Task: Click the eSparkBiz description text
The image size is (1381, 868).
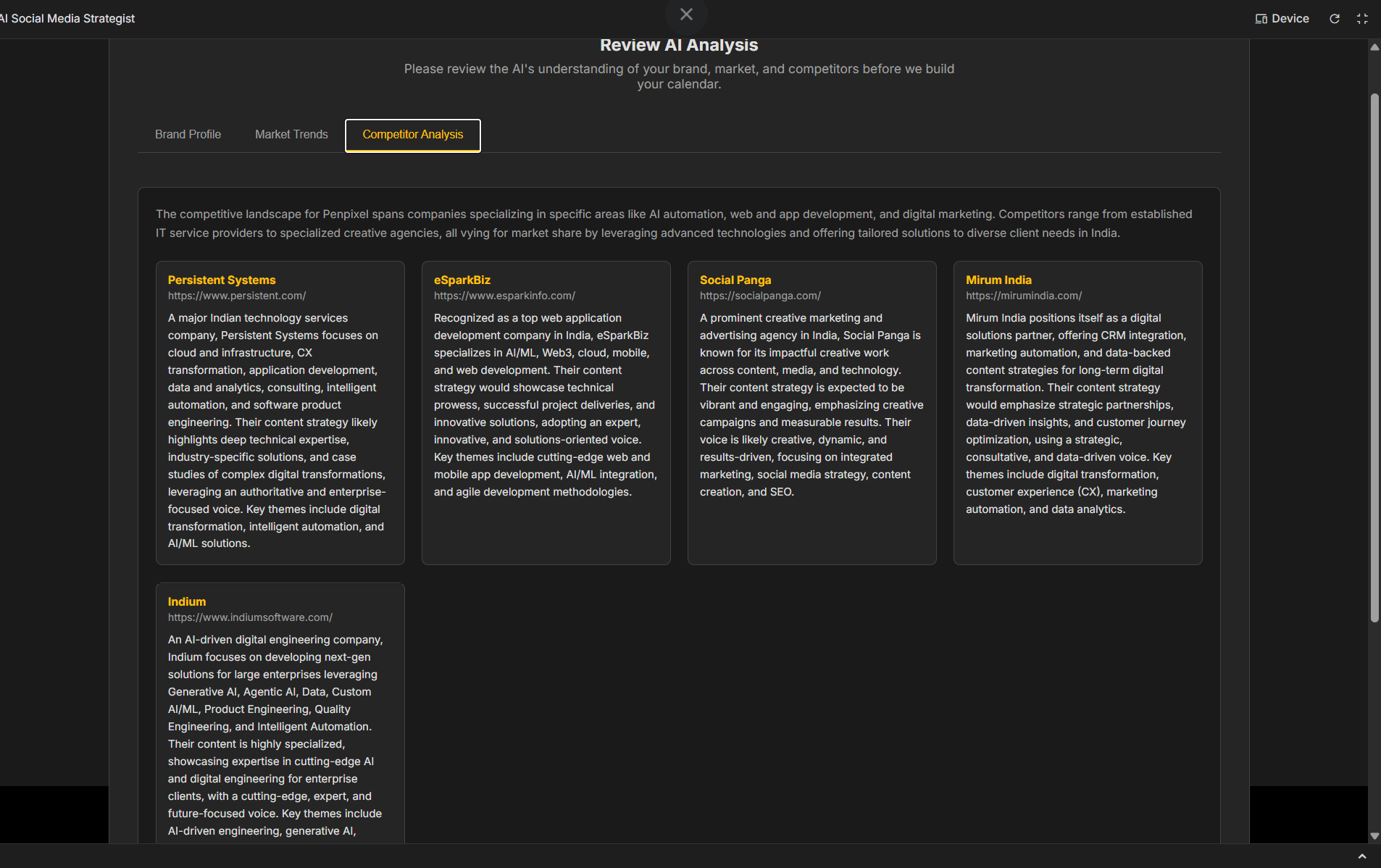Action: tap(546, 405)
